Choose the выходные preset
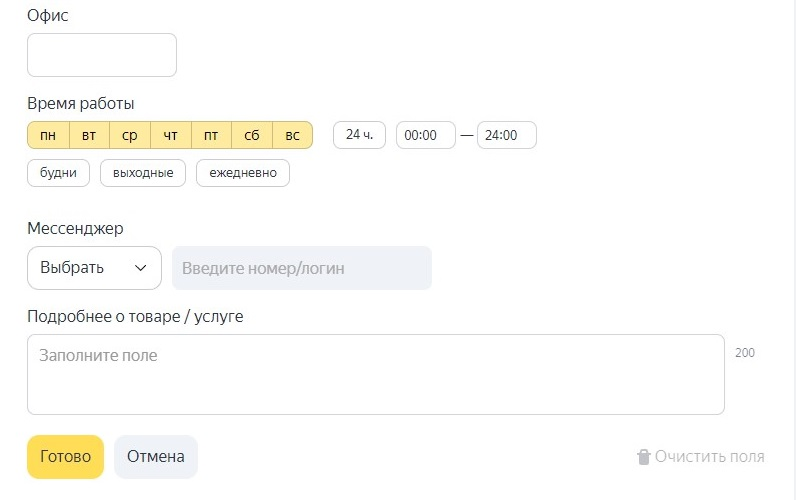 (x=143, y=173)
